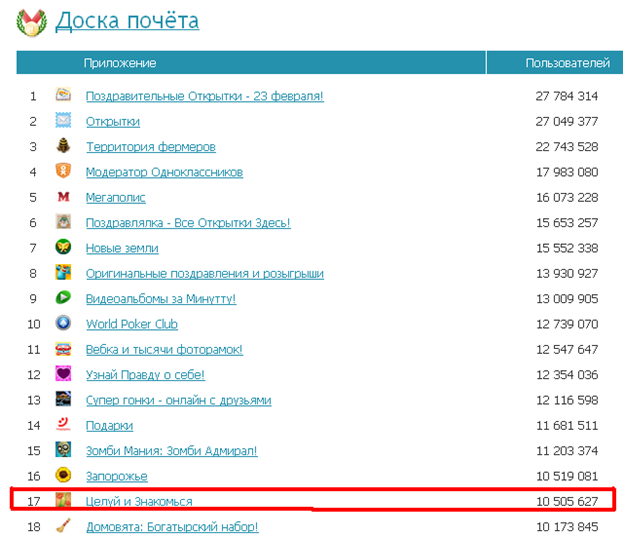Select the user count 12 116 598

tap(567, 400)
